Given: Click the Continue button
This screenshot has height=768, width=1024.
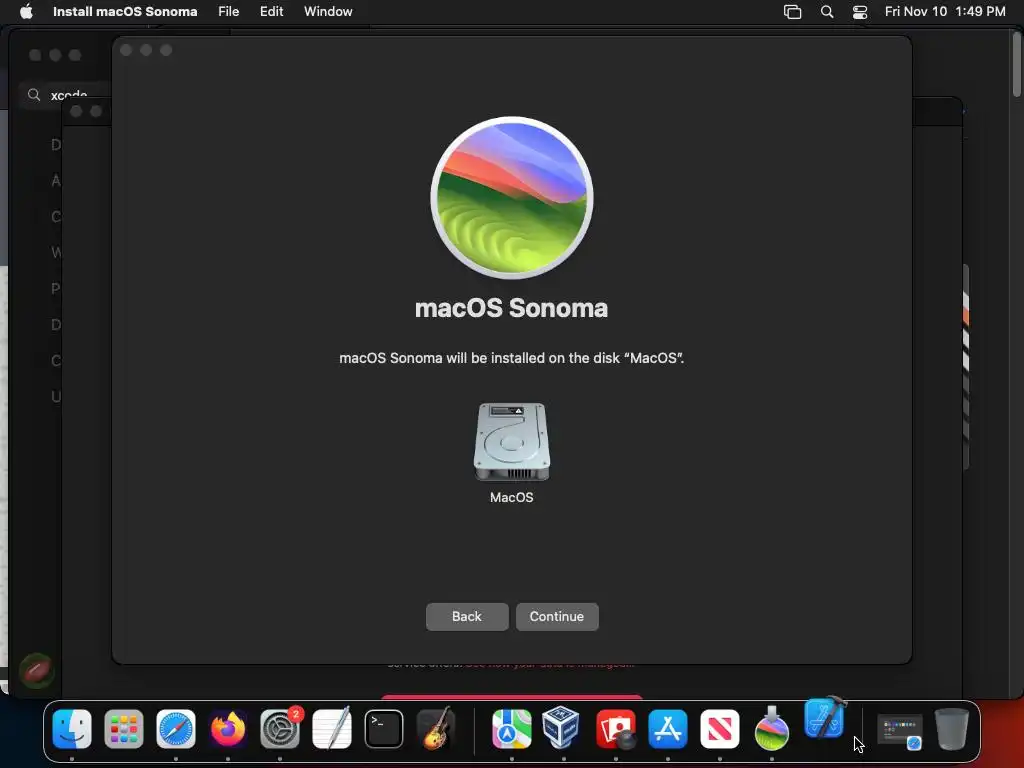Looking at the screenshot, I should pyautogui.click(x=556, y=616).
